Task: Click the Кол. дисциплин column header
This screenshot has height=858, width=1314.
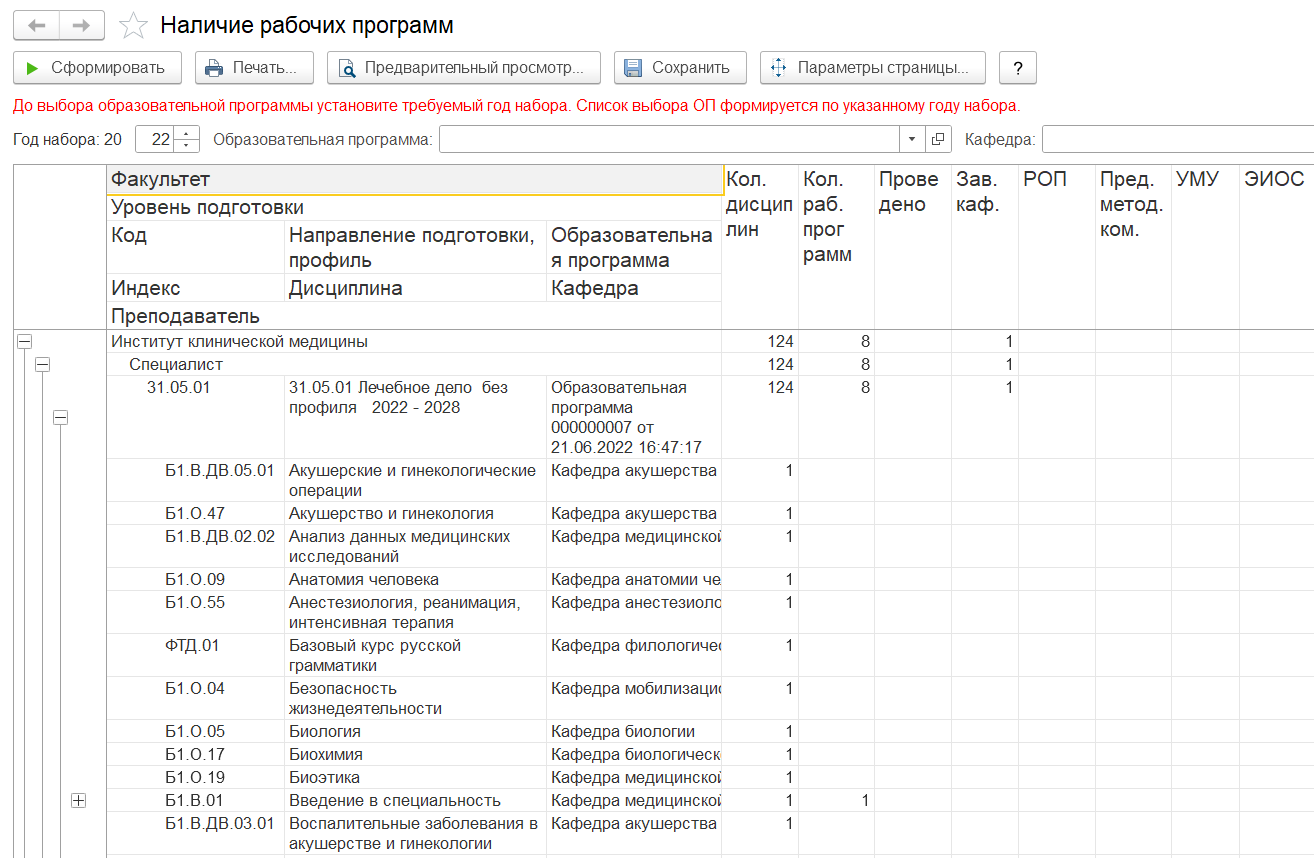Action: [760, 247]
